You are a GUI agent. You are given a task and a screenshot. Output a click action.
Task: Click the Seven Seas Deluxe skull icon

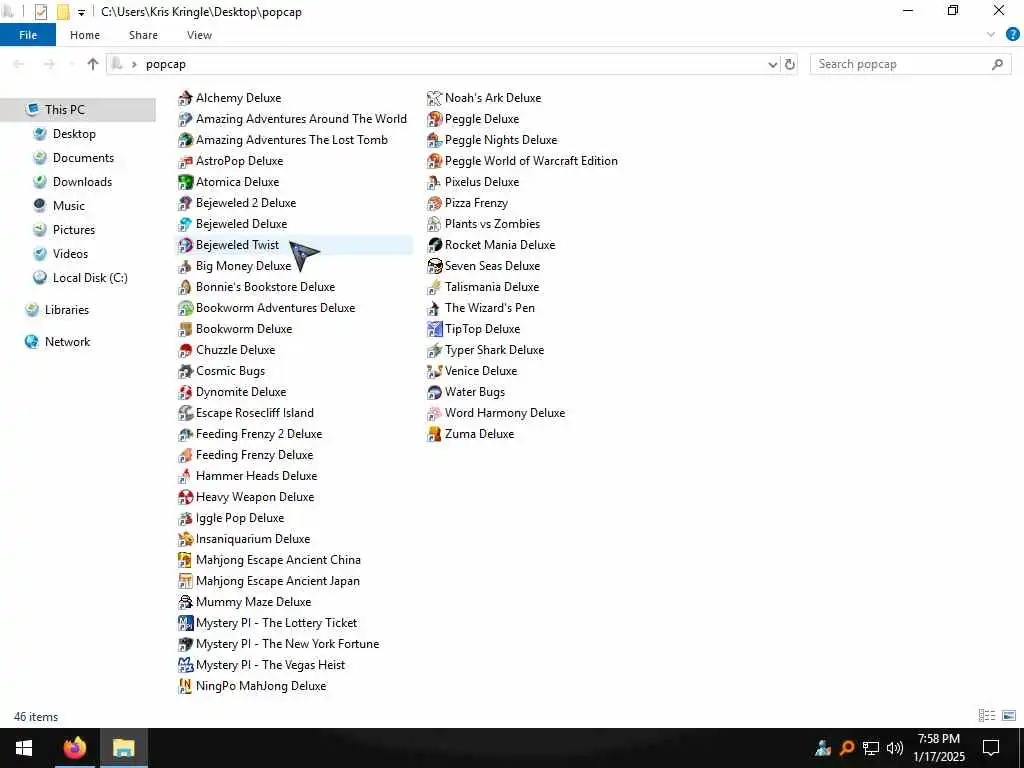[434, 266]
